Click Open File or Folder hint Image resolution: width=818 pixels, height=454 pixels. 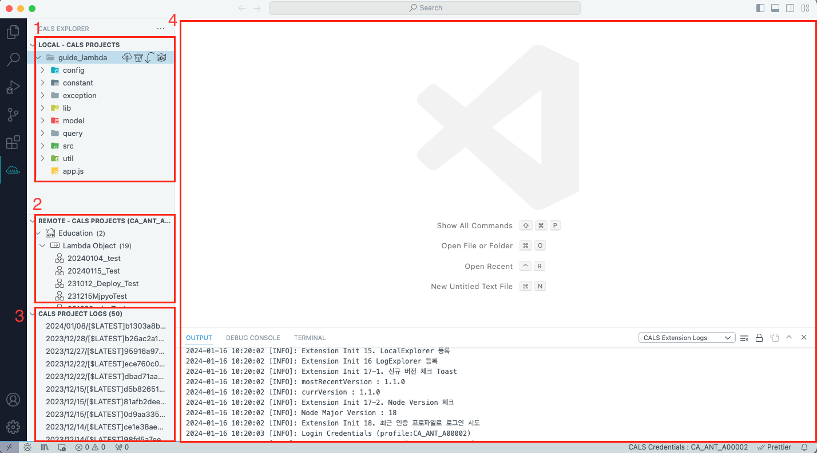click(x=477, y=246)
